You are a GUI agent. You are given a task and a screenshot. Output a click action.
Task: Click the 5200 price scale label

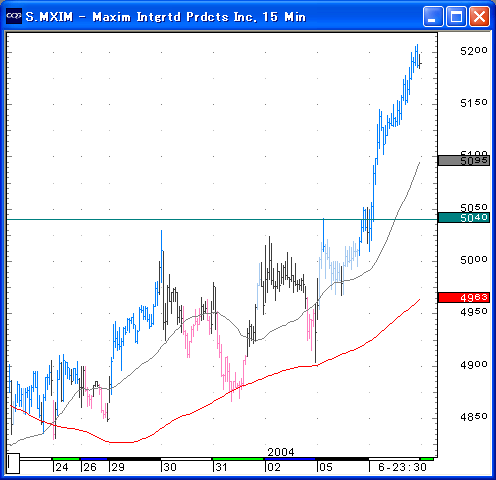click(x=474, y=51)
